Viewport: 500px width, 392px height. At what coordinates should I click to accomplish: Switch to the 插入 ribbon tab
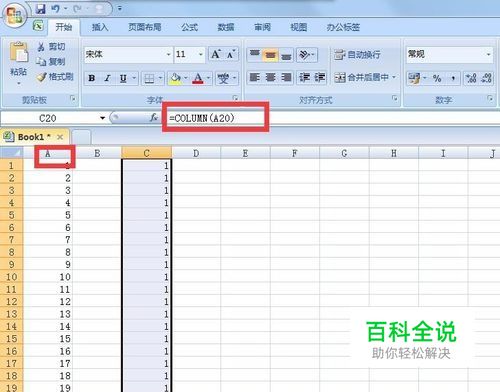[100, 27]
